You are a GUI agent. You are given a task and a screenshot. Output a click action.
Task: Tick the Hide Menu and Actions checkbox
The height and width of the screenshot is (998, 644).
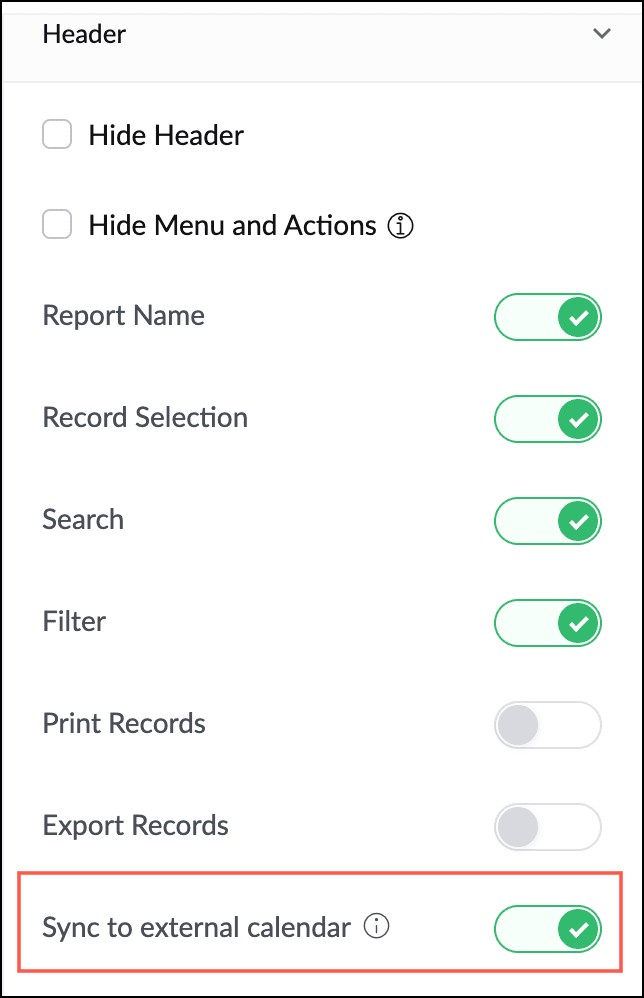pos(57,225)
